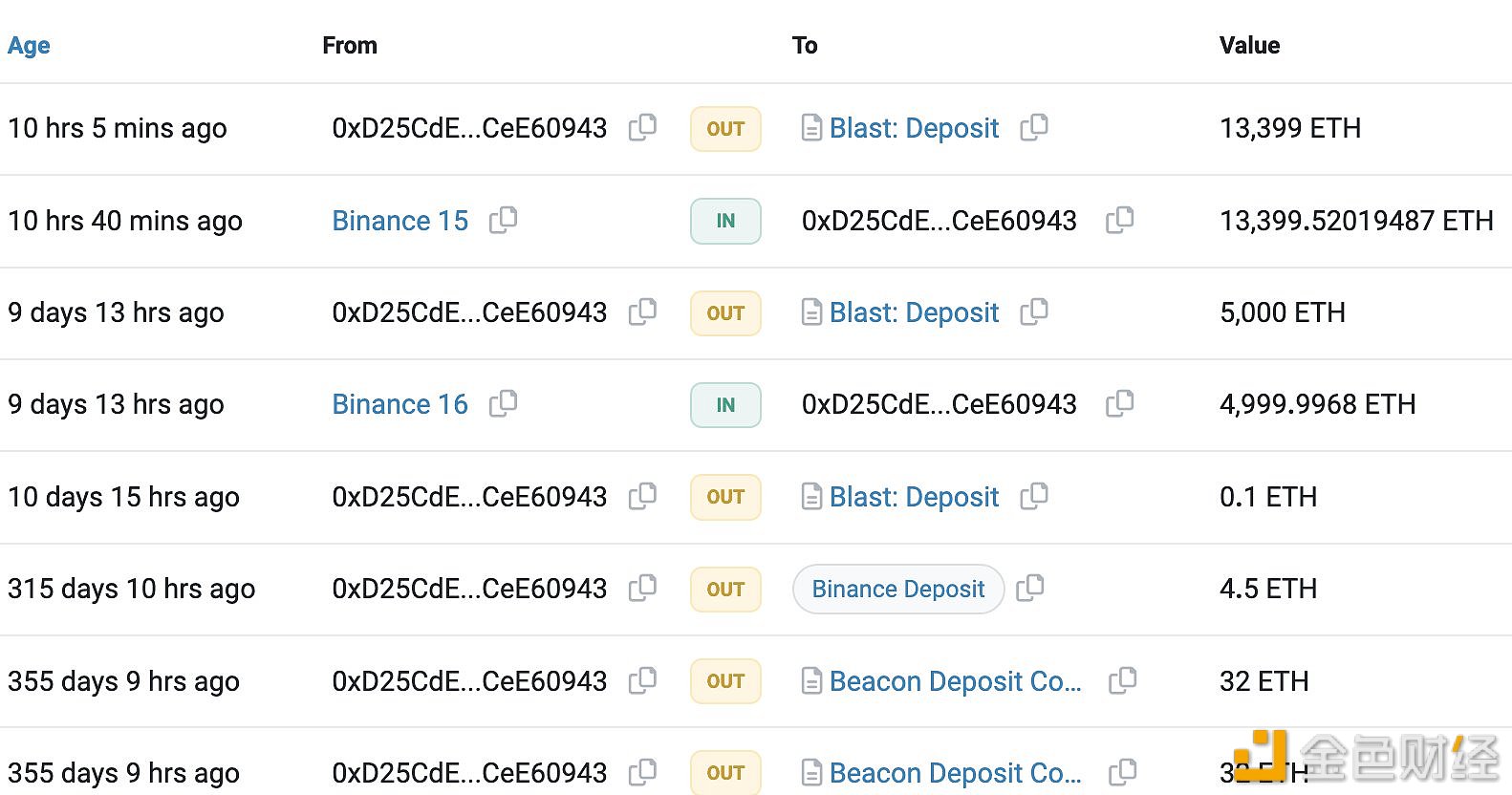Viewport: 1512px width, 795px height.
Task: Copy To address in 4,999.9968 ETH row
Action: point(1120,403)
